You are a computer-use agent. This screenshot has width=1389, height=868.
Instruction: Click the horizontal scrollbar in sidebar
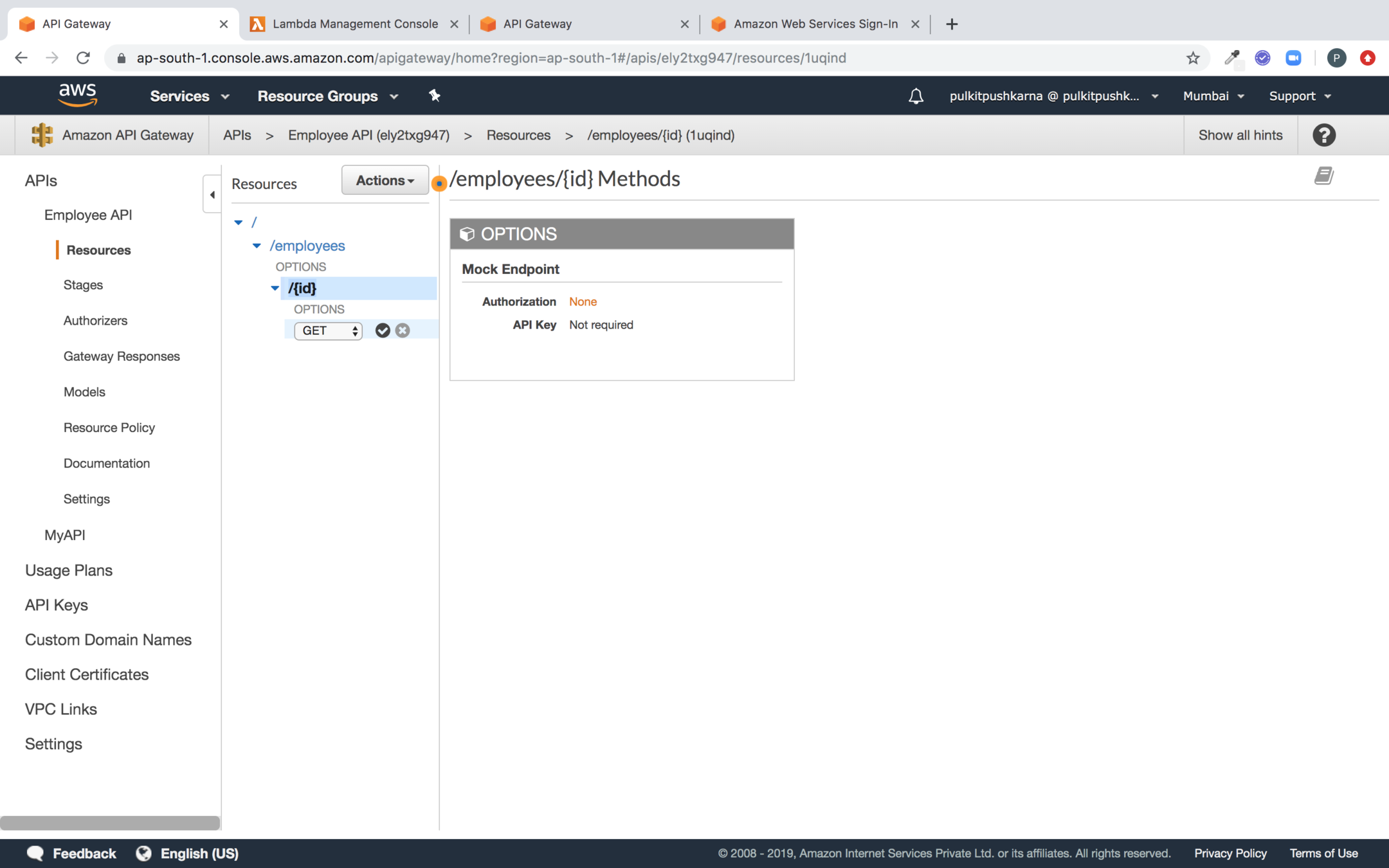110,822
